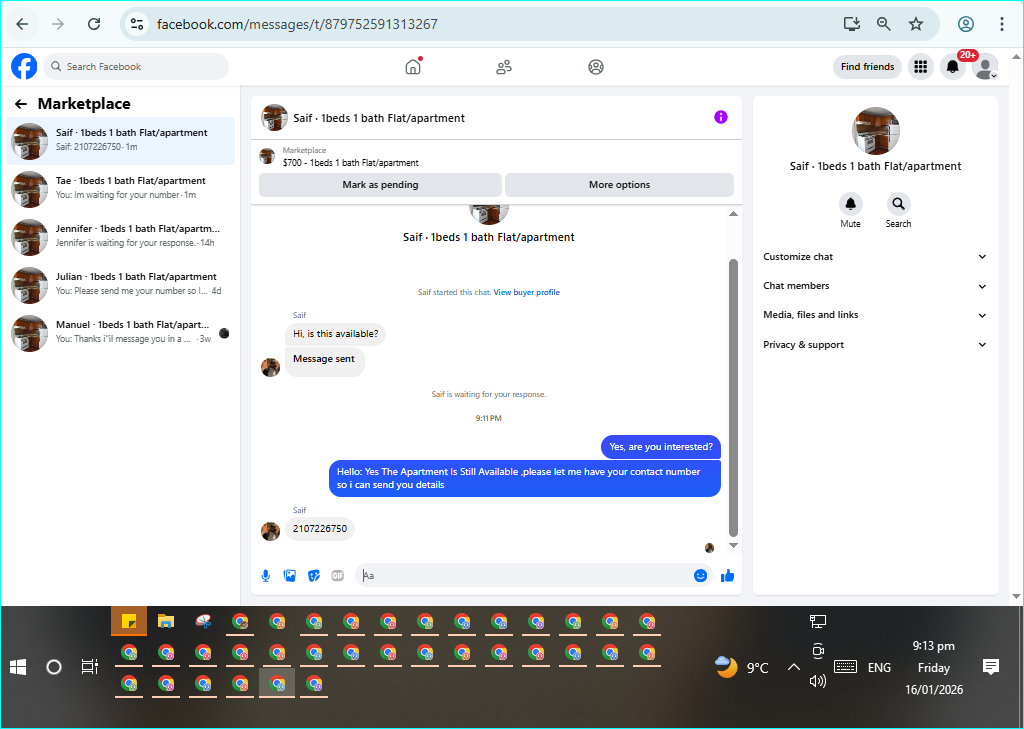The image size is (1024, 729).
Task: Open the Facebook menu grid icon
Action: 920,67
